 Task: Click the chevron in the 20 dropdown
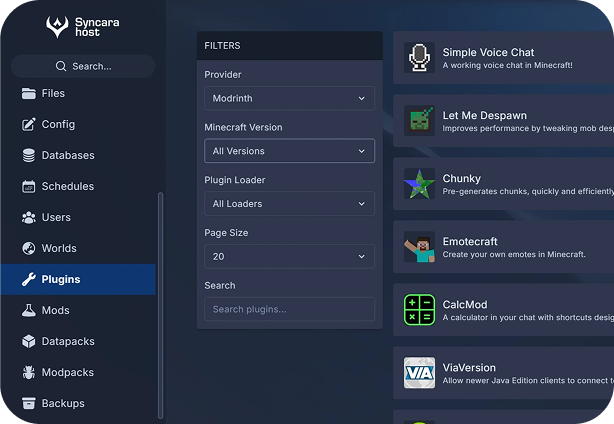pos(361,257)
